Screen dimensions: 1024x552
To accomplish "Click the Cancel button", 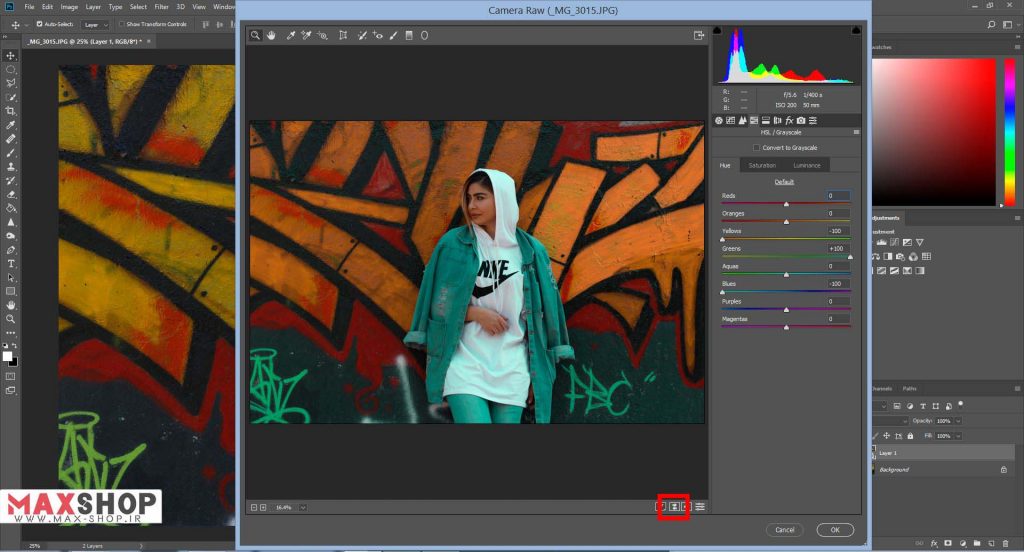I will [784, 530].
